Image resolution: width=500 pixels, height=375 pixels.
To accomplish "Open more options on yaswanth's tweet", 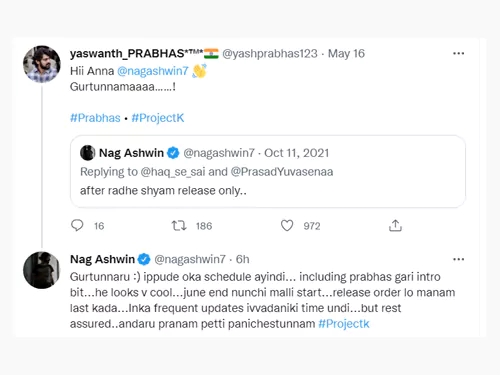I will 459,53.
